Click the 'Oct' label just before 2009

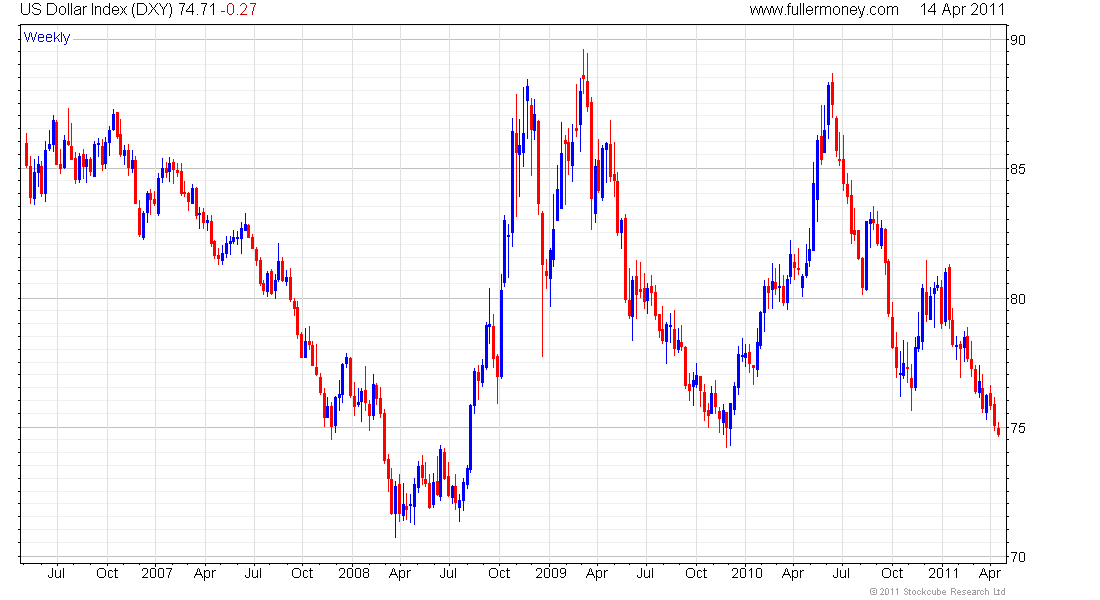[499, 573]
